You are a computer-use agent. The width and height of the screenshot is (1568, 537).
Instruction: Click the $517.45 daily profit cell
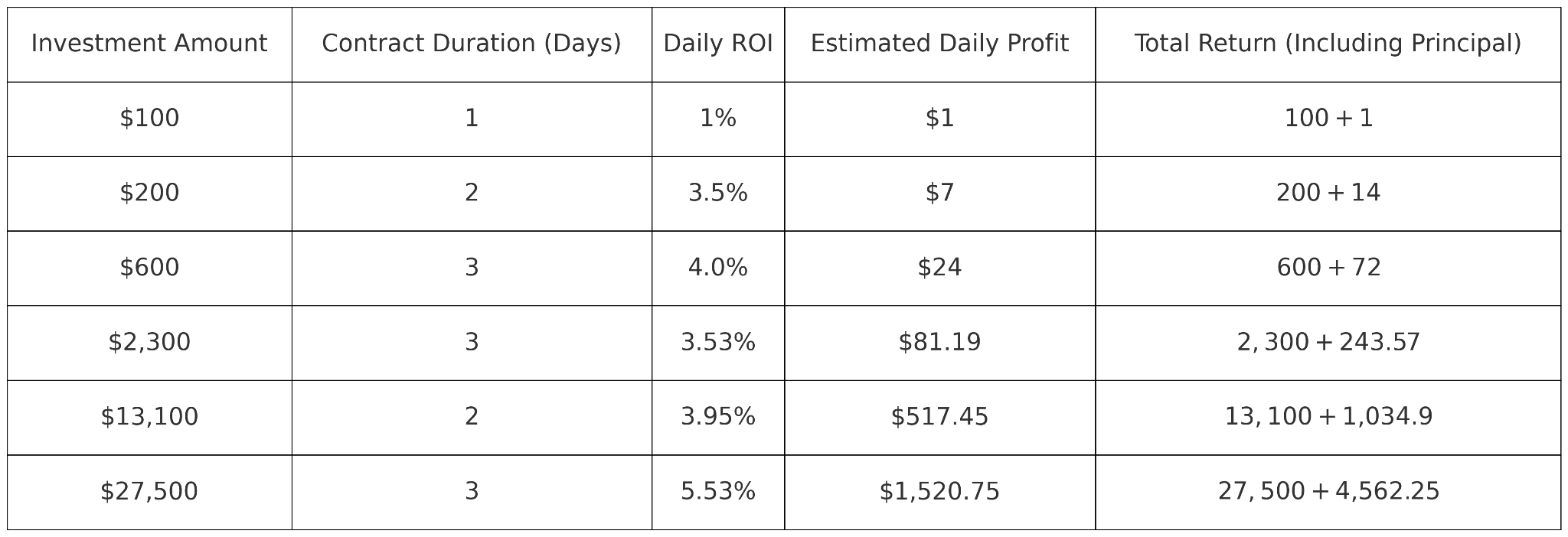[x=939, y=417]
